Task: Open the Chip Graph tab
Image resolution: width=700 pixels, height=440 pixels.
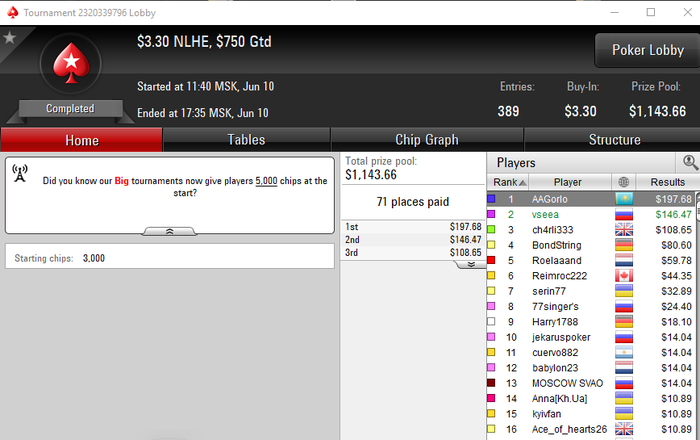Action: click(427, 140)
